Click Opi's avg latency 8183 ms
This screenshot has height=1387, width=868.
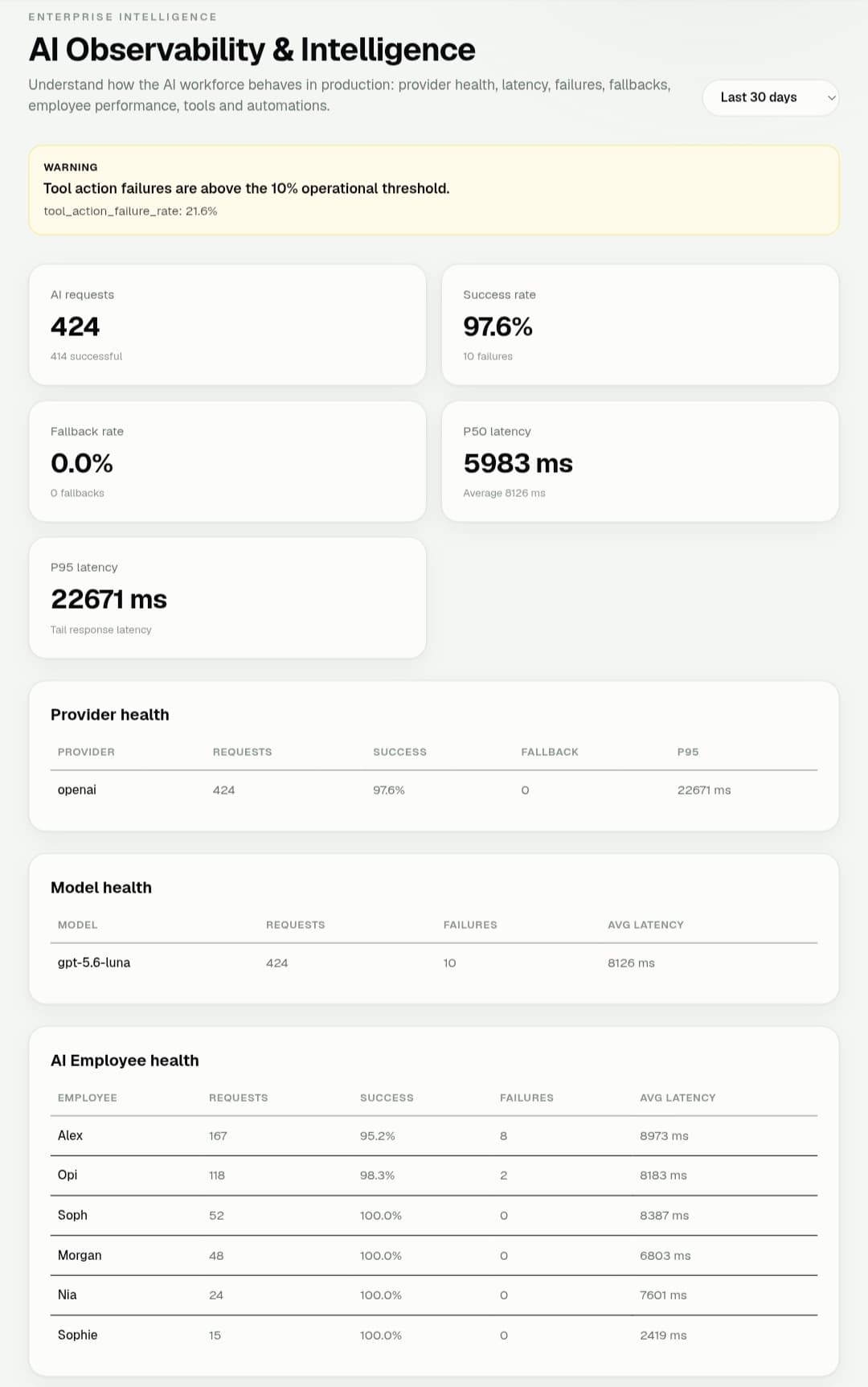(x=663, y=1176)
